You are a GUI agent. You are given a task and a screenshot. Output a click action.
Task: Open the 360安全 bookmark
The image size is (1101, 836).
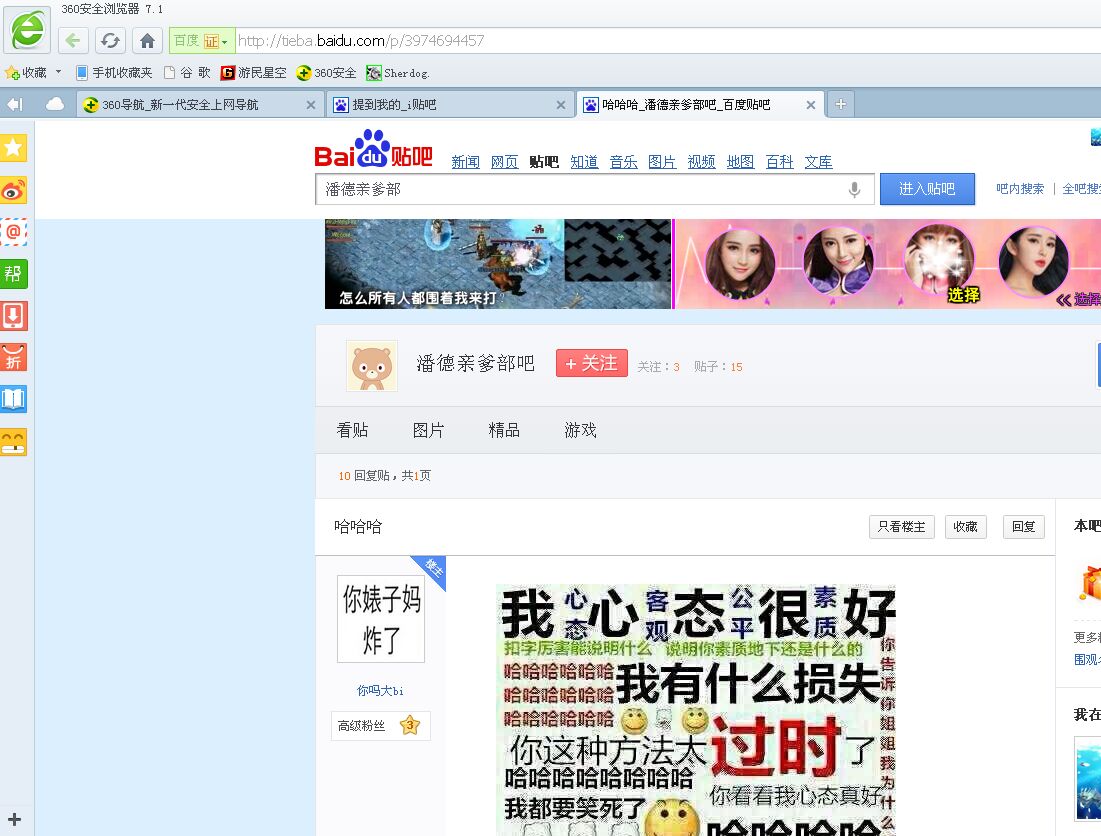click(x=327, y=73)
